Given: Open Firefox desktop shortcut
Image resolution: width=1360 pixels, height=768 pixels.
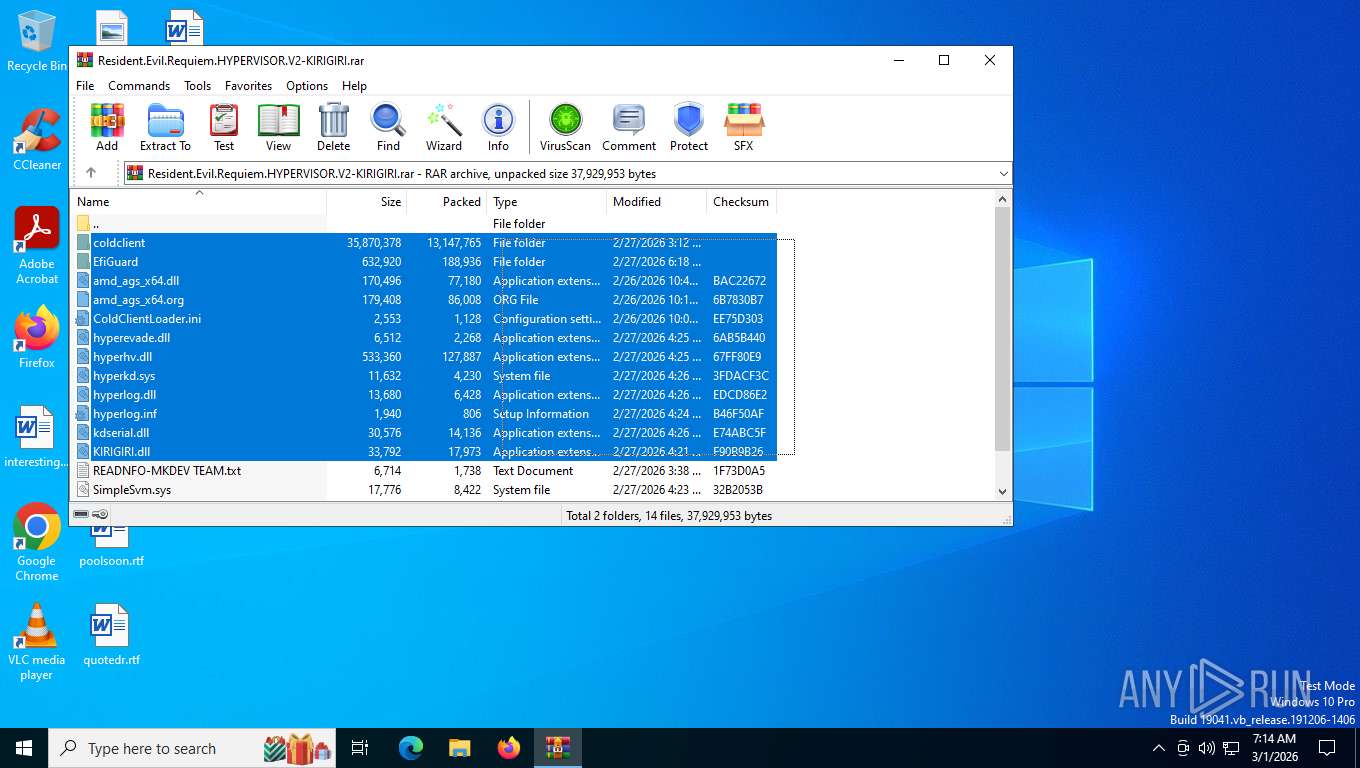Looking at the screenshot, I should click(x=37, y=338).
